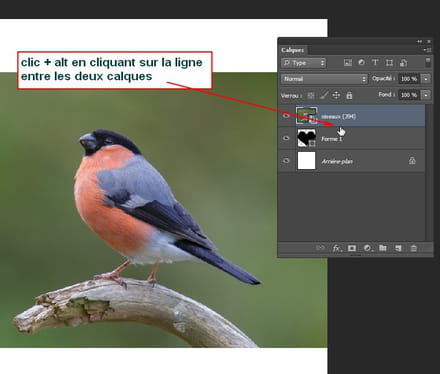
Task: Select the Forme 1 layer name
Action: [332, 139]
